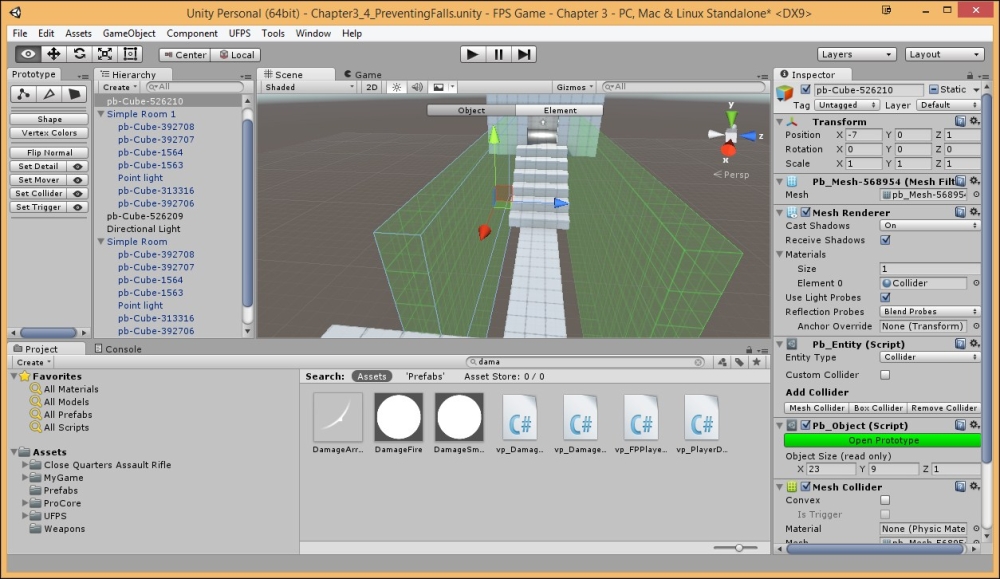Select the Move tool in toolbar

click(54, 54)
